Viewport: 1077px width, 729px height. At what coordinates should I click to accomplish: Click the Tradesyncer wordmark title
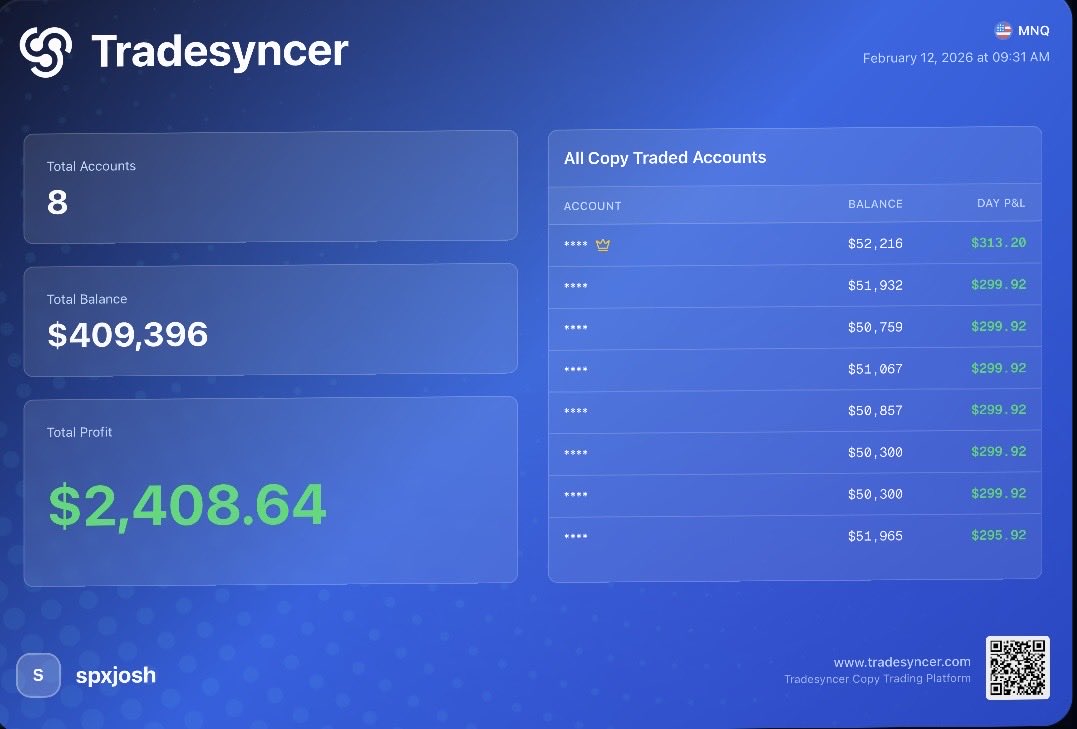220,52
